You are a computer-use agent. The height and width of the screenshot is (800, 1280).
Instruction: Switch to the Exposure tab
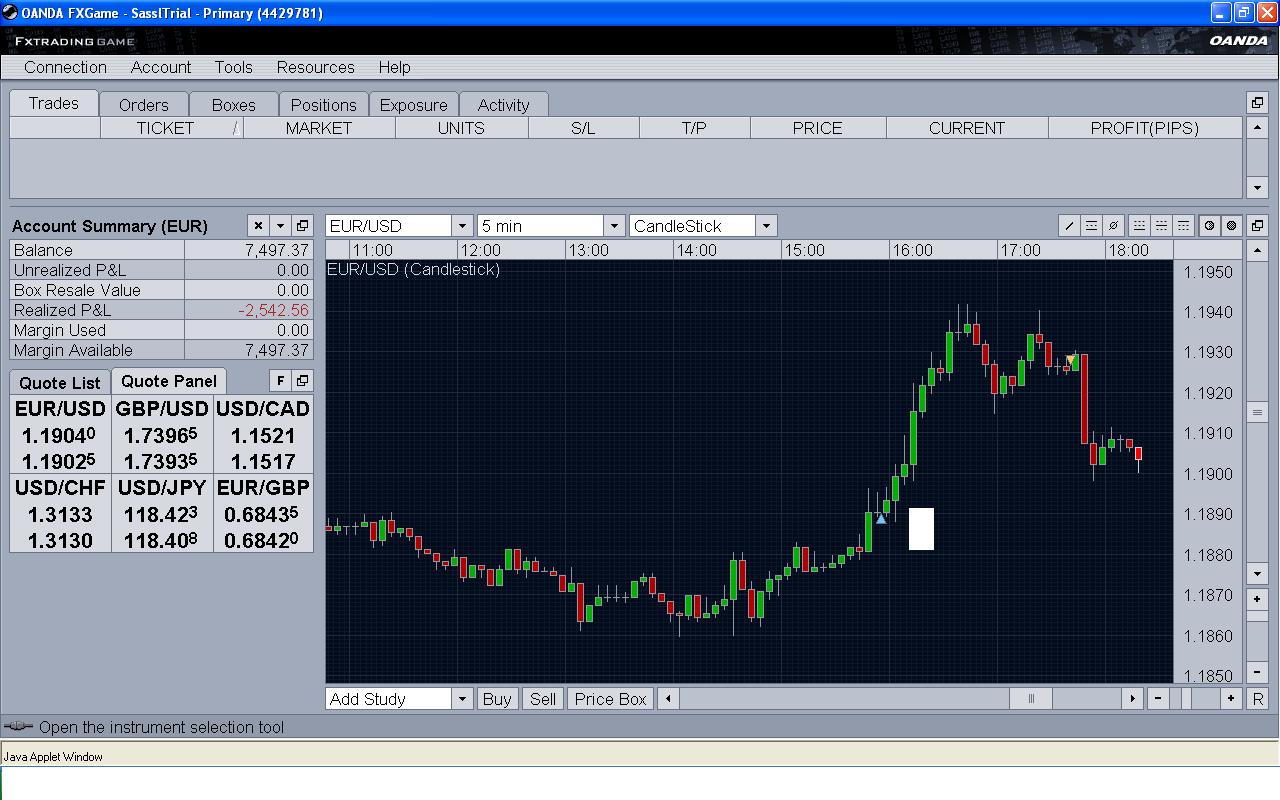coord(414,105)
